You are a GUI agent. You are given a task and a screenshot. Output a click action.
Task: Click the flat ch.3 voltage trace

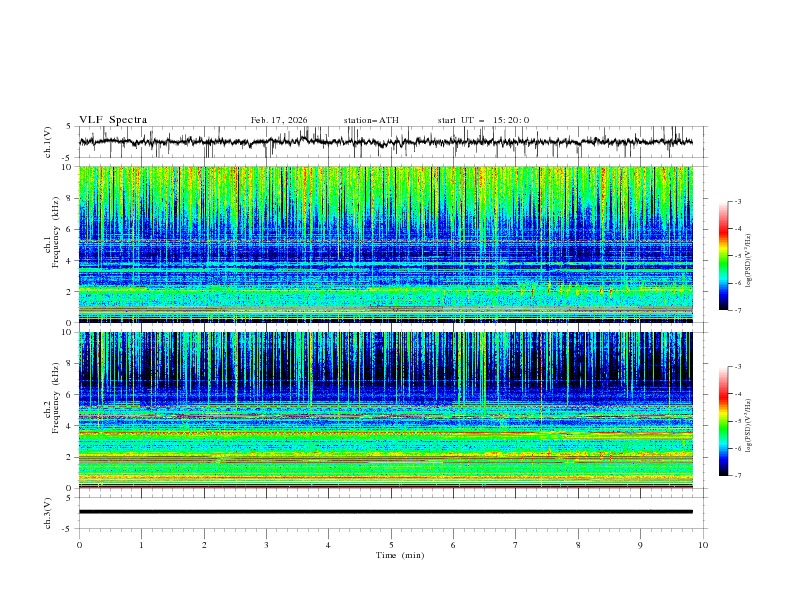pyautogui.click(x=385, y=512)
